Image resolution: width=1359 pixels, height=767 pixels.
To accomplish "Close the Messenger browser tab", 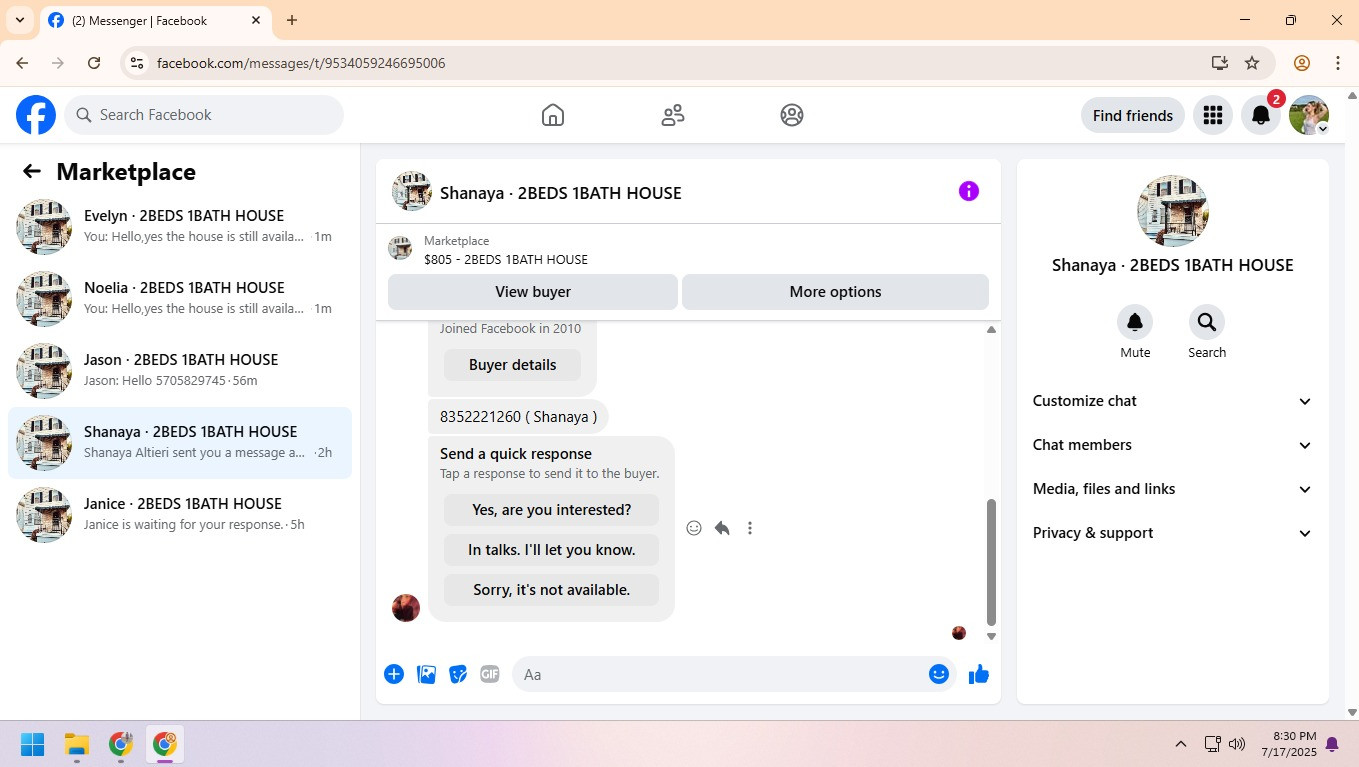I will pyautogui.click(x=256, y=20).
